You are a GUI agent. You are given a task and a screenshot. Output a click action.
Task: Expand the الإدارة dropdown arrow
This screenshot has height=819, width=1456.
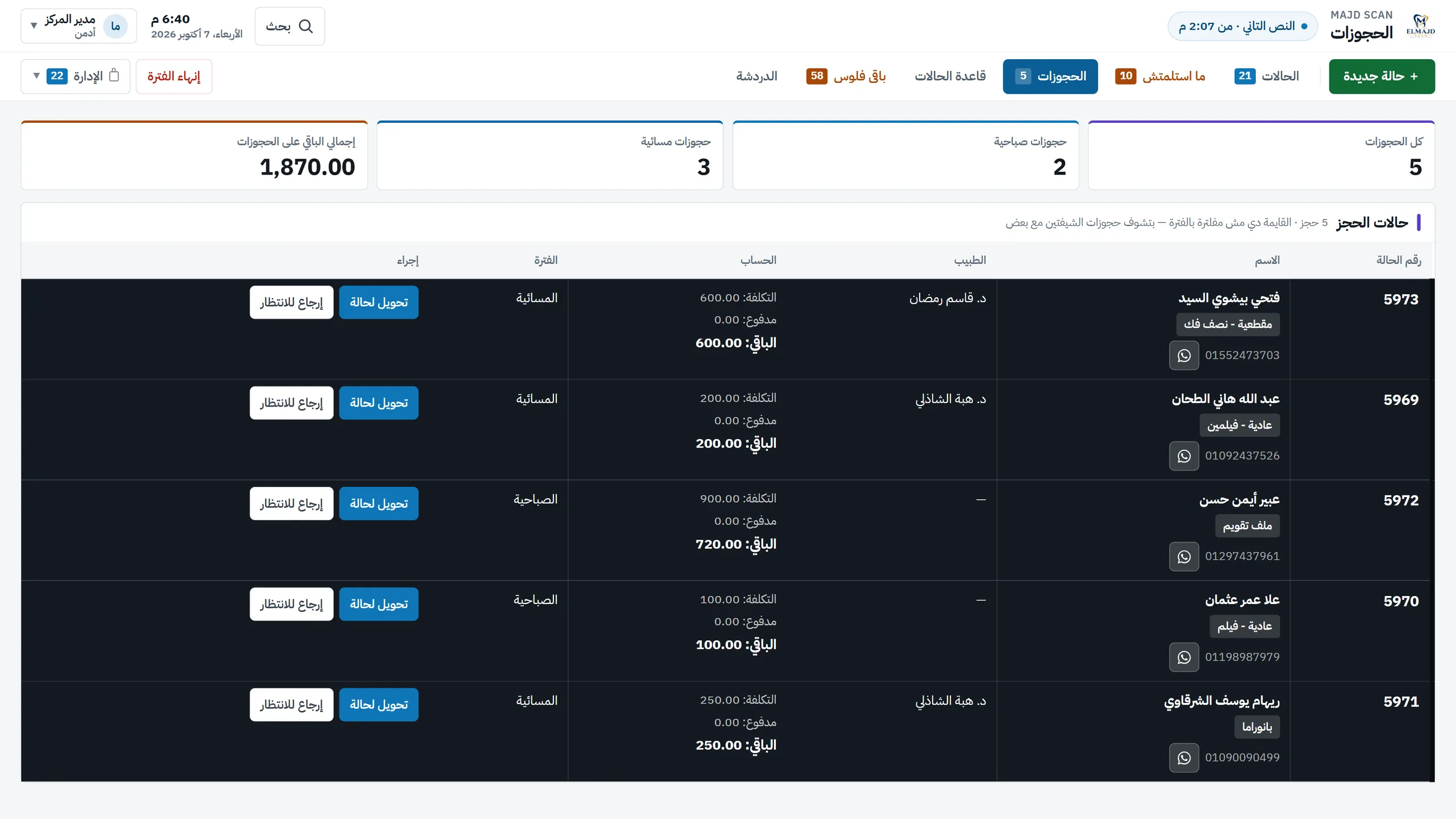tap(36, 76)
